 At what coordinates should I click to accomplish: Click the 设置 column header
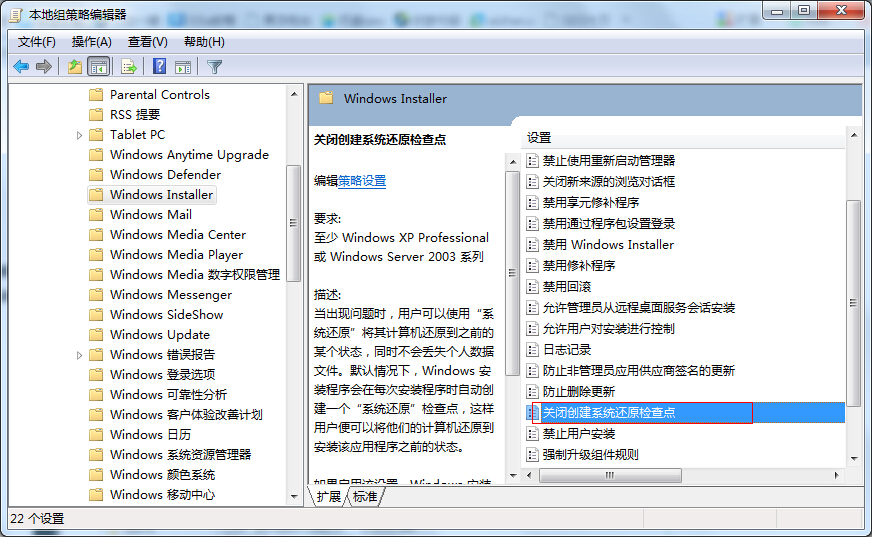coord(685,138)
